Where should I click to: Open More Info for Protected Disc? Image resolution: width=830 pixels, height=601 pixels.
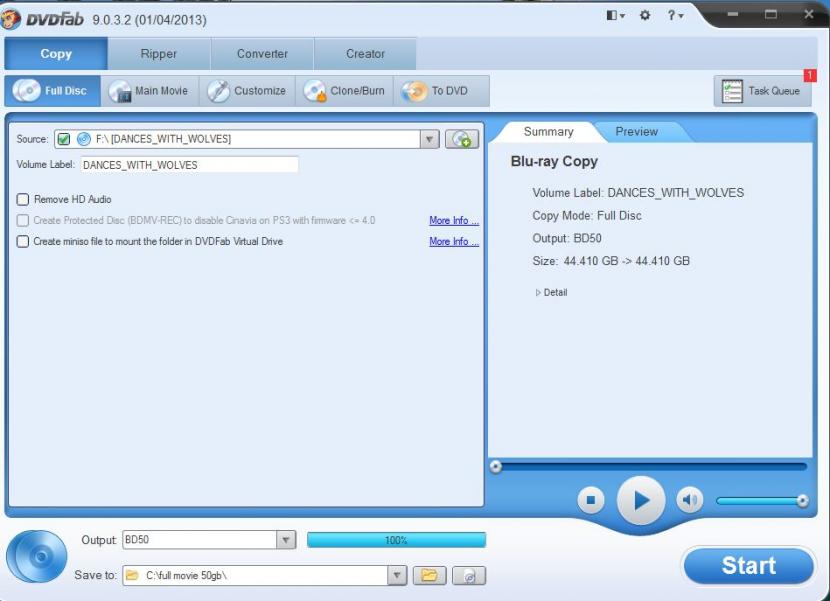(454, 220)
